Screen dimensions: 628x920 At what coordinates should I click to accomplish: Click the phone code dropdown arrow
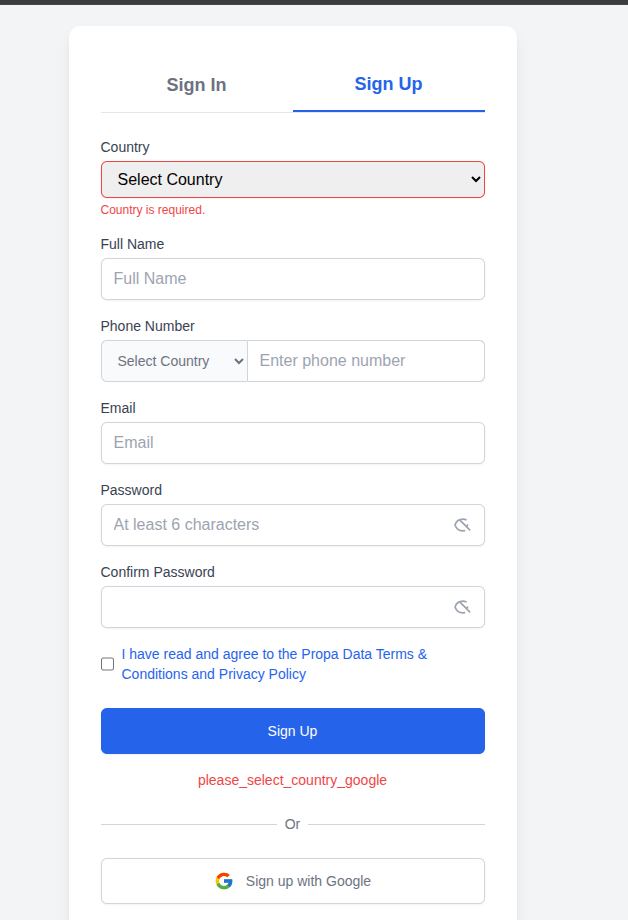238,360
